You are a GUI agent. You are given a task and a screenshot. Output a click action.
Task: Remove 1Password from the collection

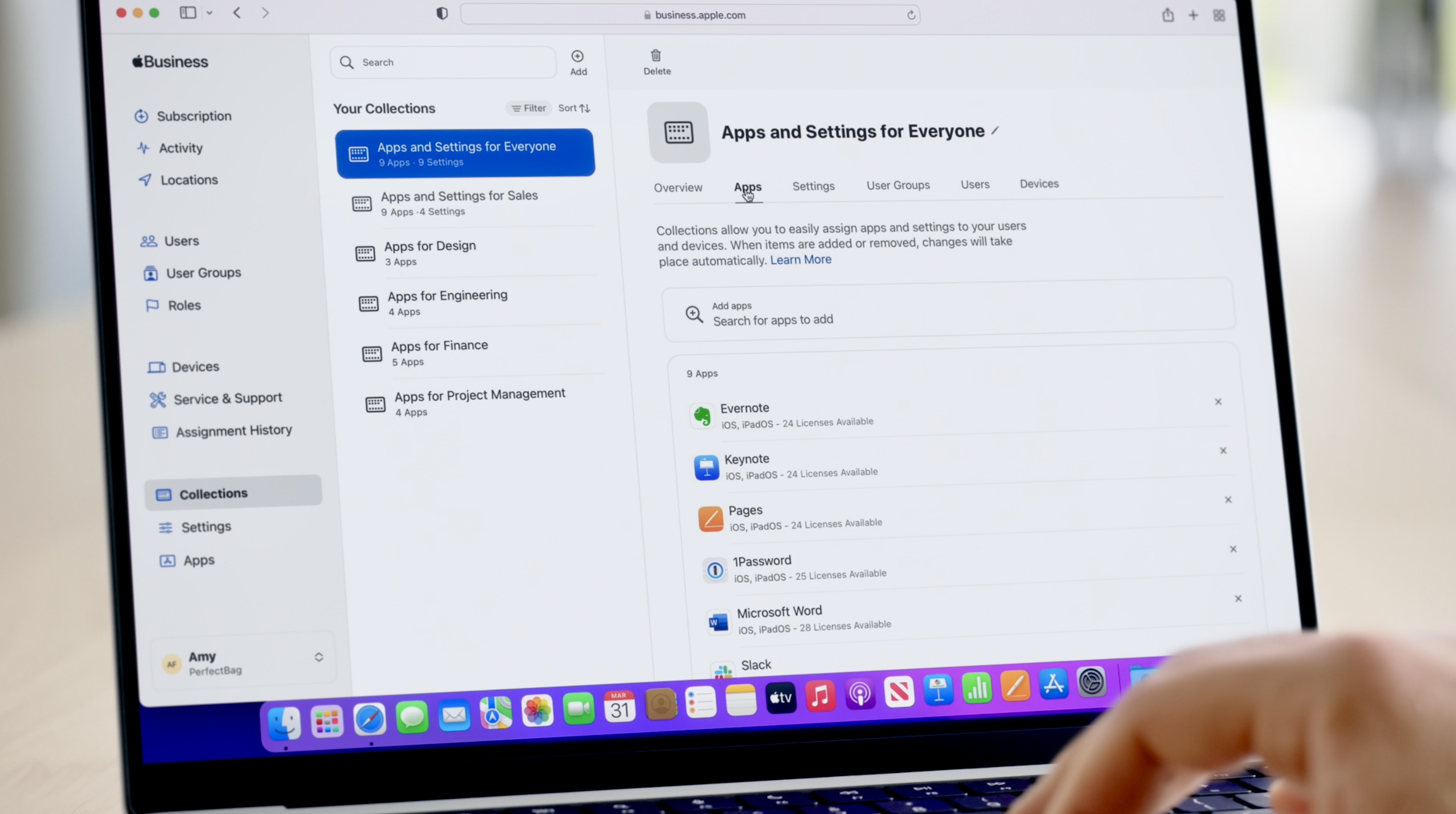[x=1233, y=549]
